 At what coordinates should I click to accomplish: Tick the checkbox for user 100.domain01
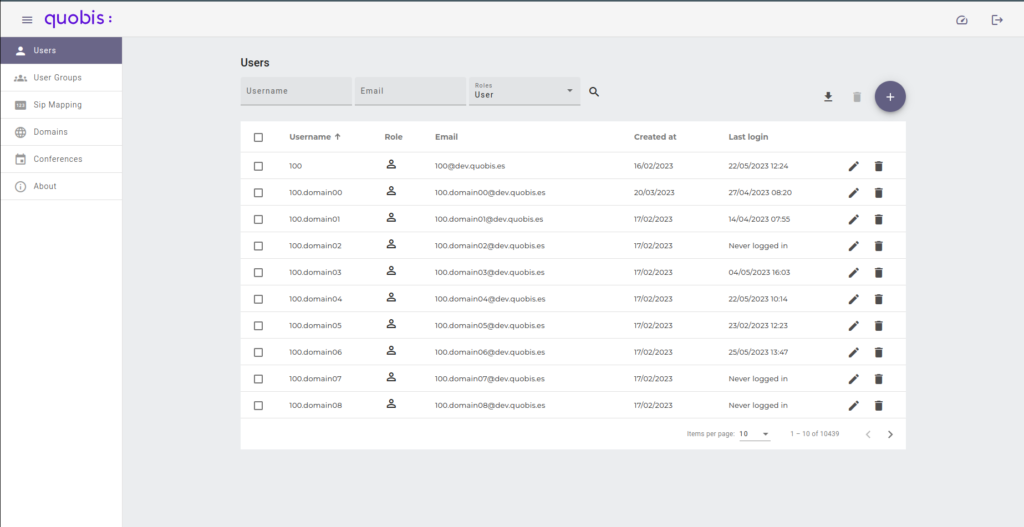click(258, 219)
